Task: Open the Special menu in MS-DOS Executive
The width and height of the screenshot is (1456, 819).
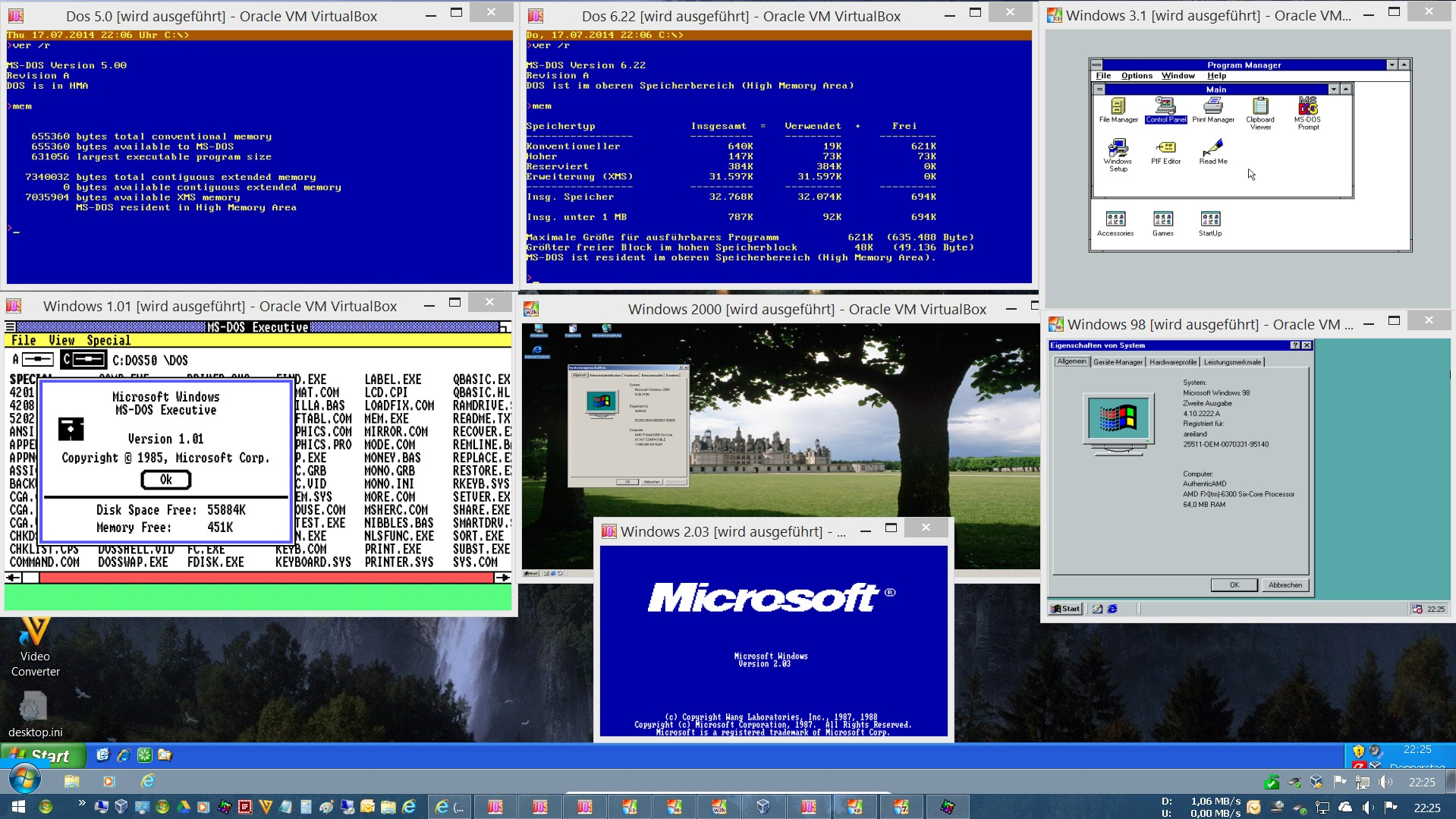Action: [108, 341]
